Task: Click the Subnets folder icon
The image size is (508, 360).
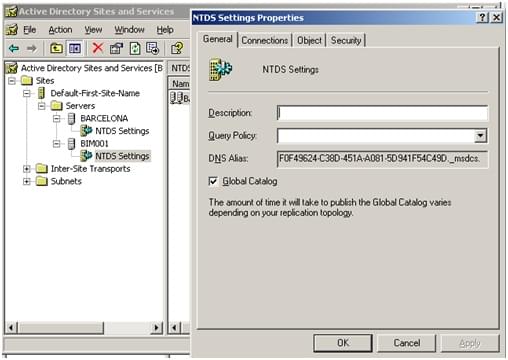Action: [42, 181]
